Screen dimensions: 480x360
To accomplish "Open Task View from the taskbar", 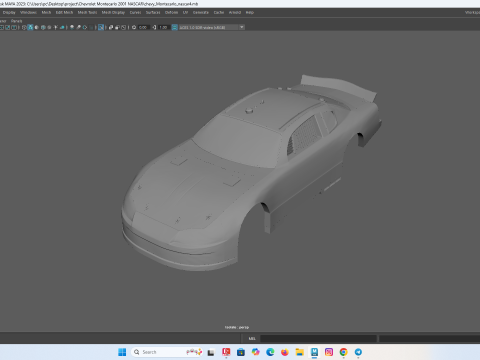I will (x=211, y=352).
